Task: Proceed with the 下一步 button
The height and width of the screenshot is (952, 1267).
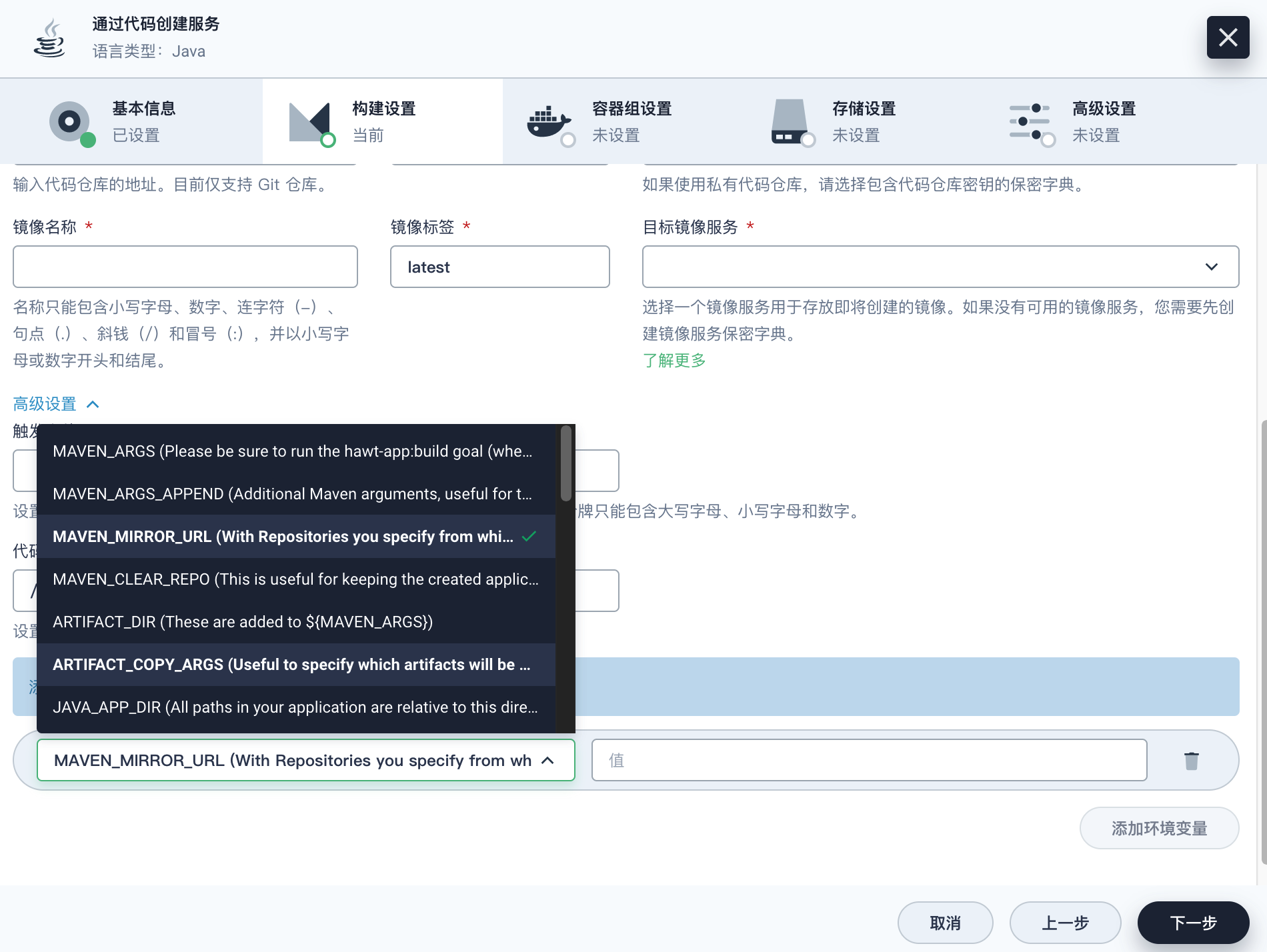Action: pyautogui.click(x=1194, y=923)
